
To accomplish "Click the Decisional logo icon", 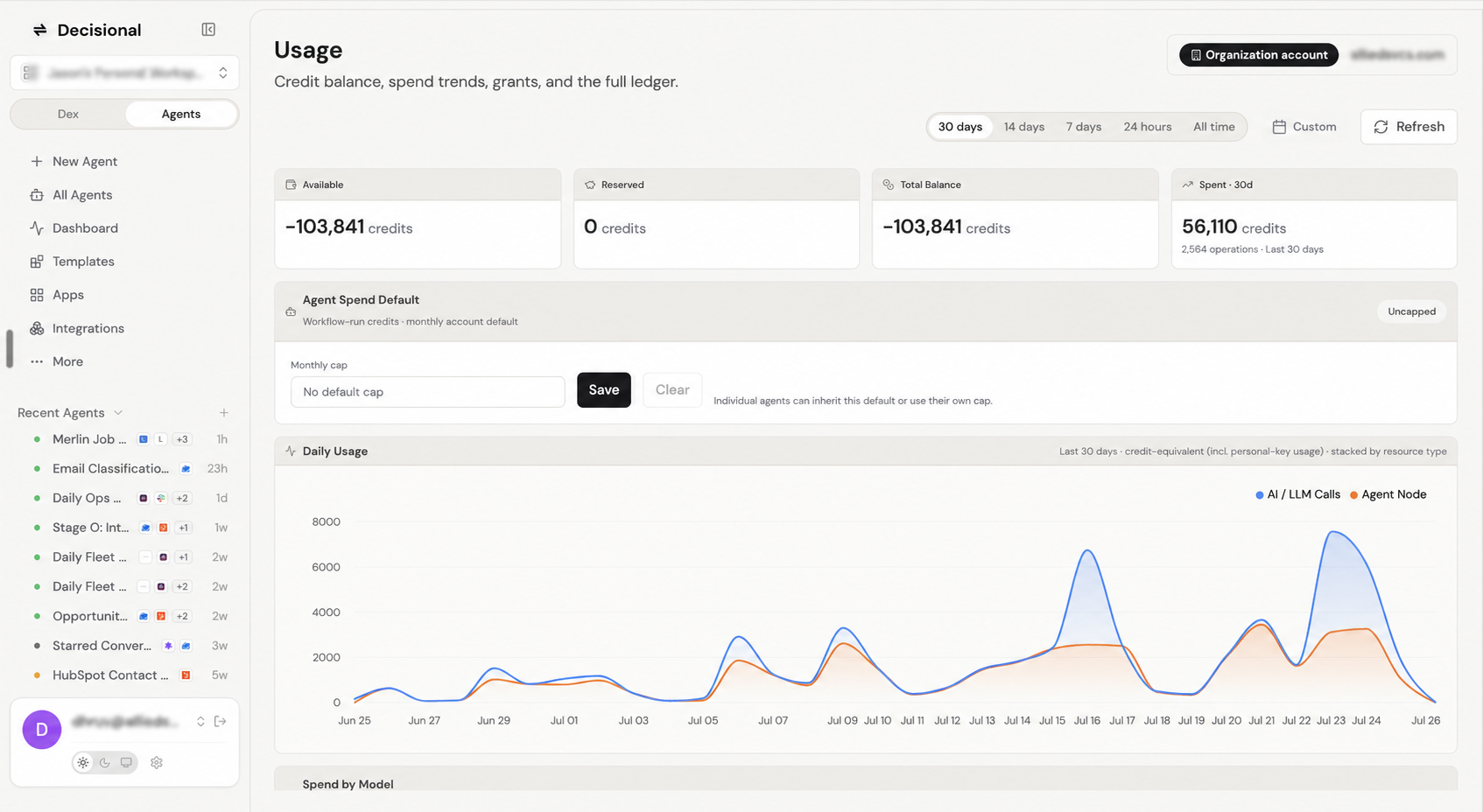I will coord(39,31).
